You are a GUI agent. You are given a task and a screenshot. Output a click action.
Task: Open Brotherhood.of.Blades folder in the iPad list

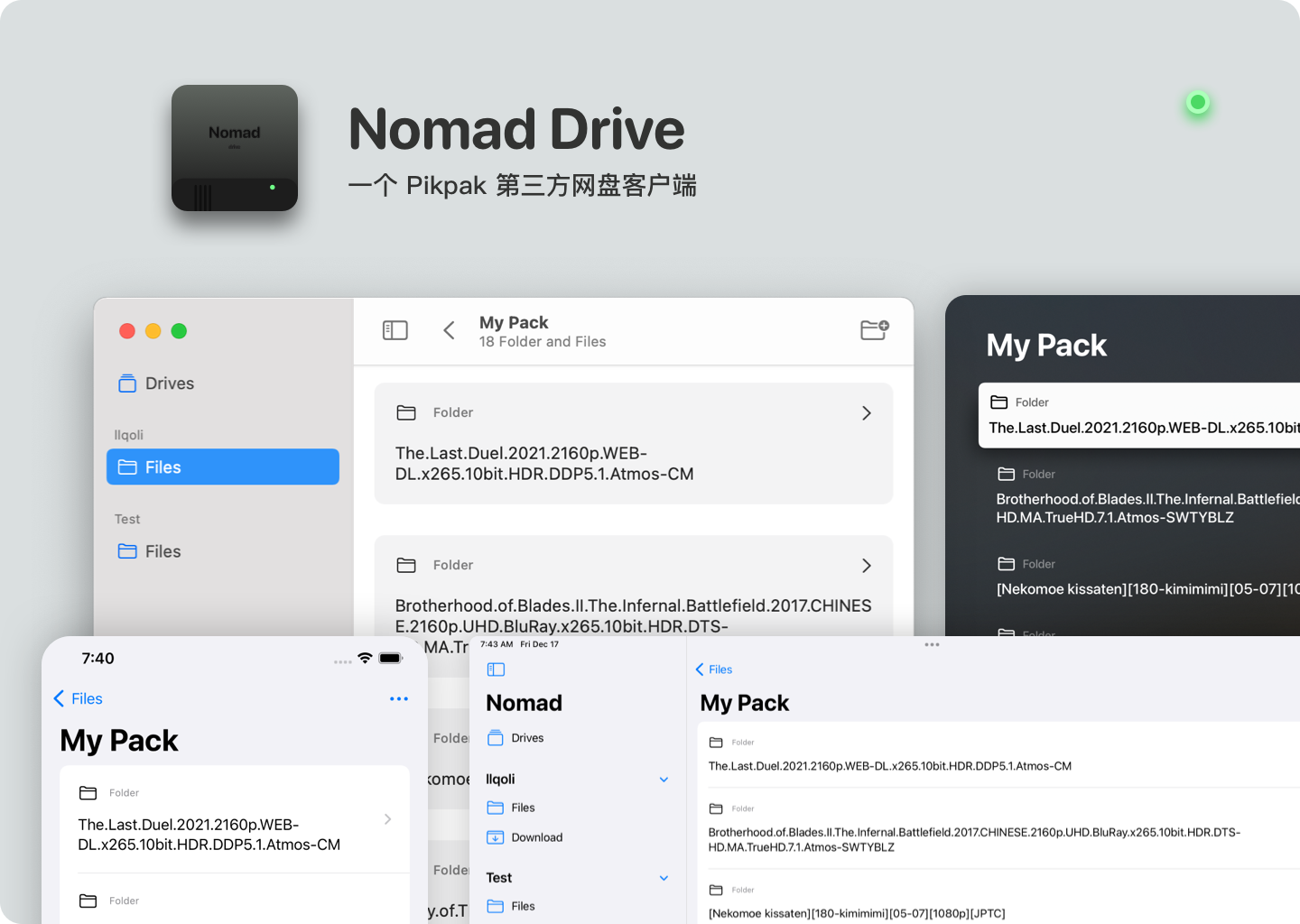[975, 839]
